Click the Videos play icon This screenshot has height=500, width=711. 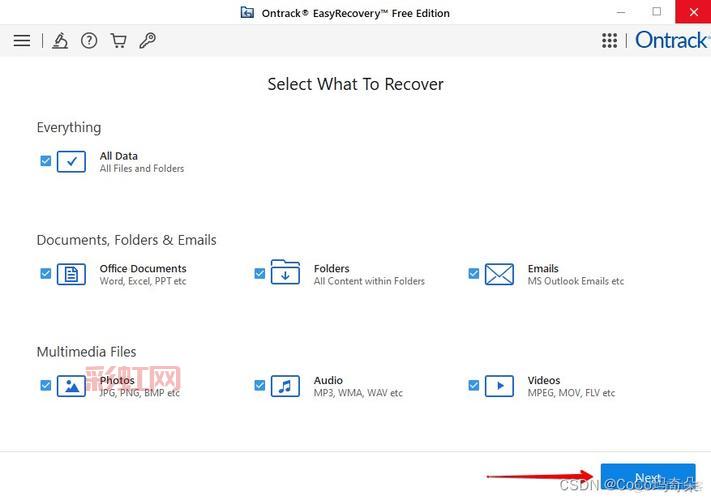click(x=499, y=386)
